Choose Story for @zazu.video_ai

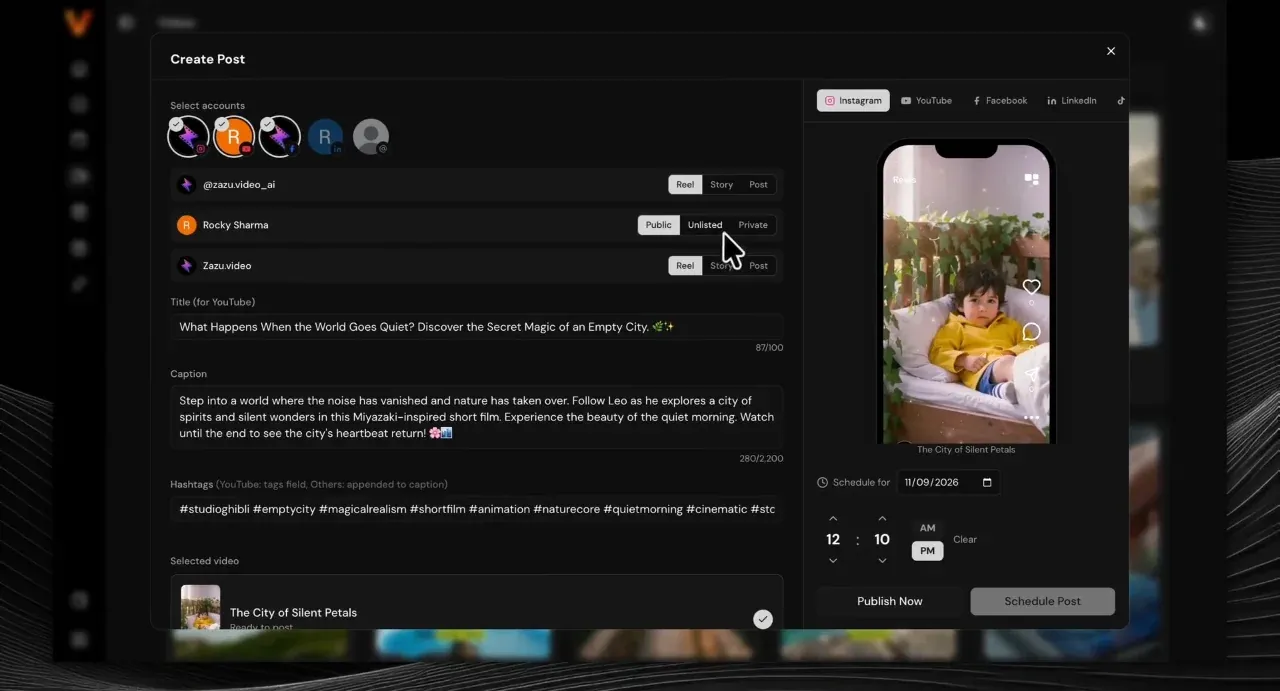point(722,184)
